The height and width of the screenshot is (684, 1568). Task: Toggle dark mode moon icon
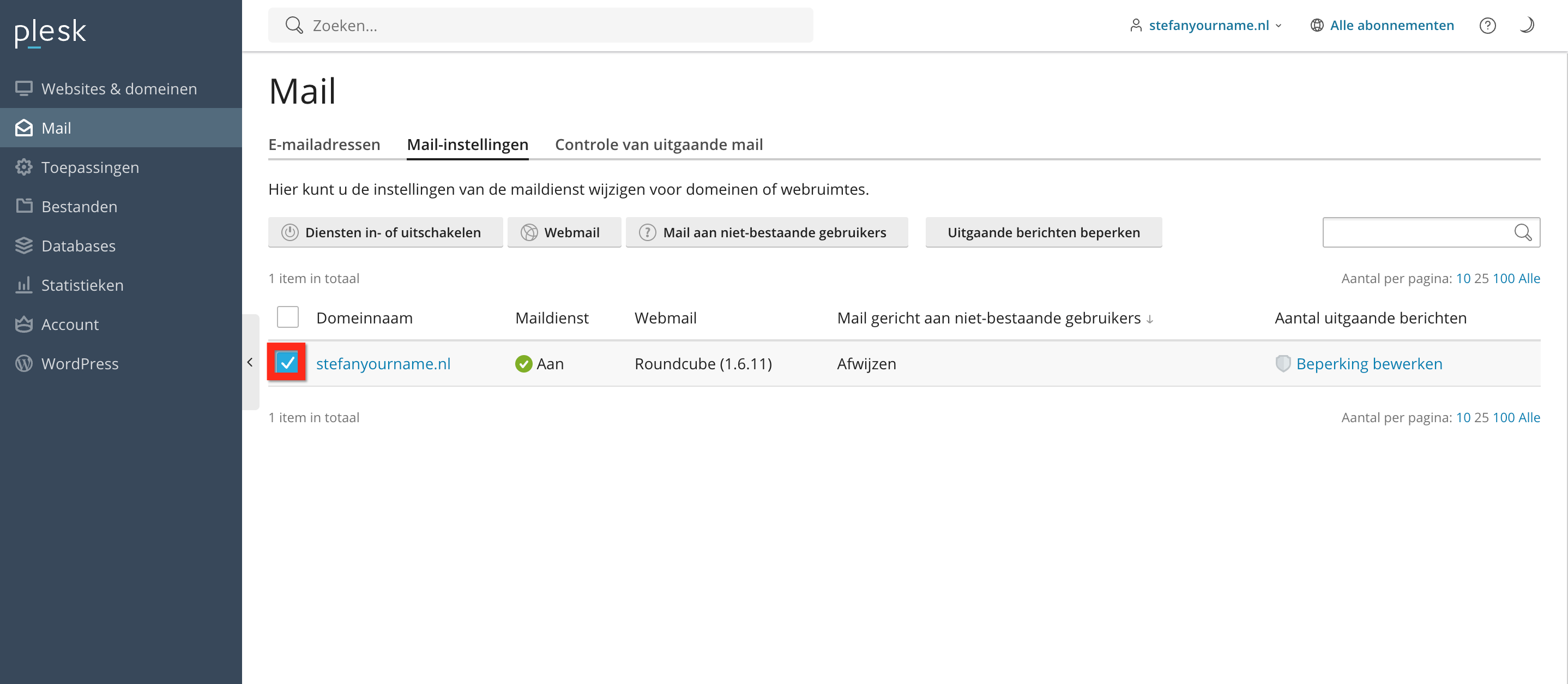click(1526, 26)
